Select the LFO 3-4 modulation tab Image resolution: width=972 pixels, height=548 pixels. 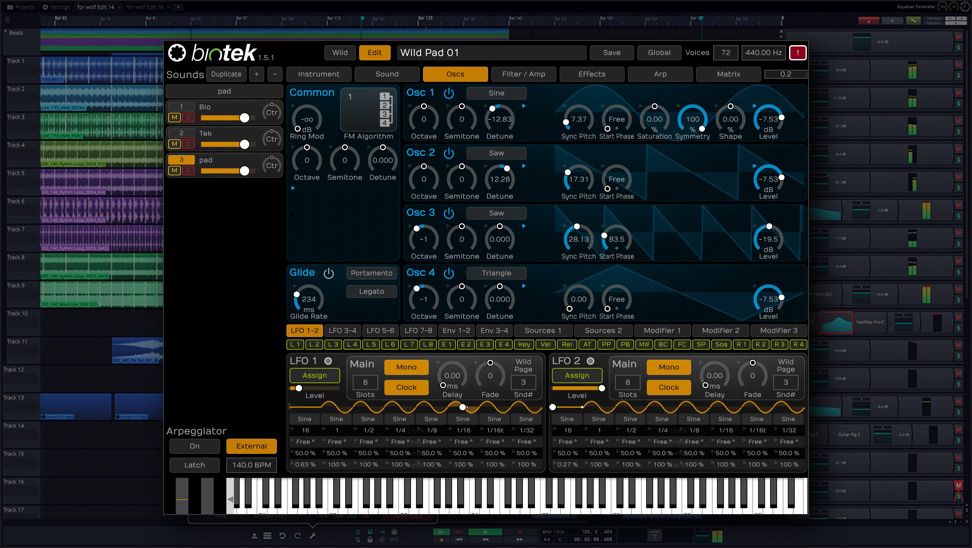[x=342, y=331]
